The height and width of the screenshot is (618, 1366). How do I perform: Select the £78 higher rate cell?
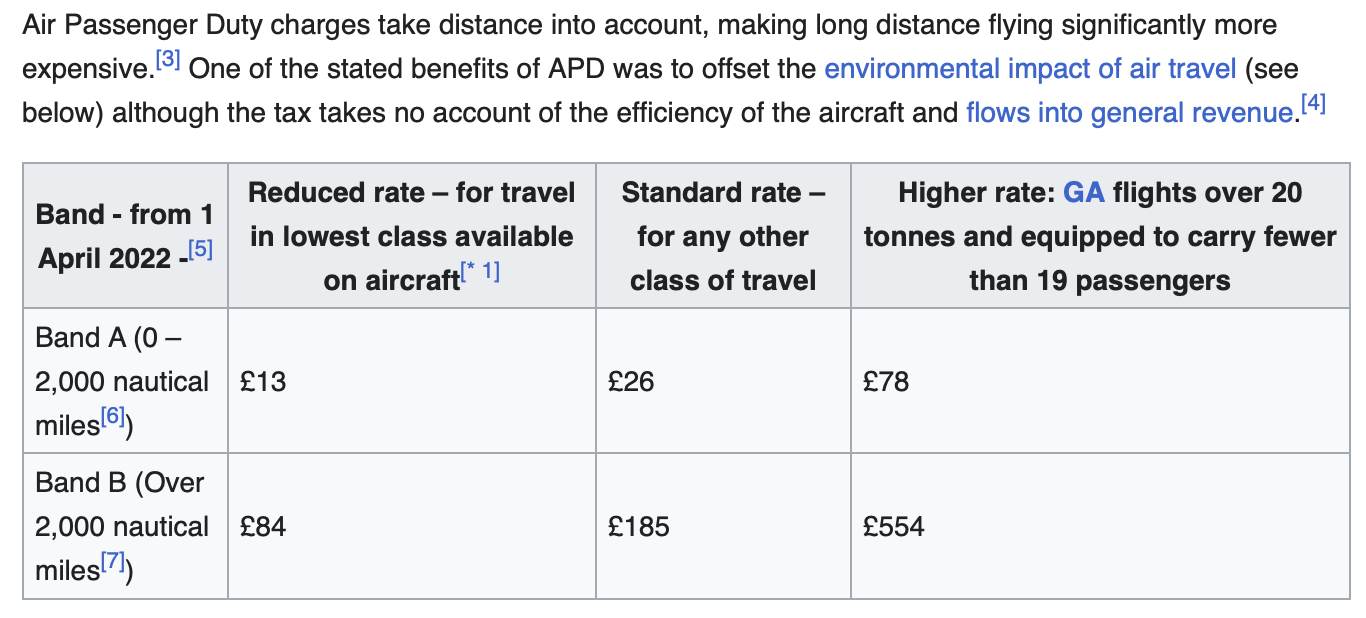(1100, 381)
